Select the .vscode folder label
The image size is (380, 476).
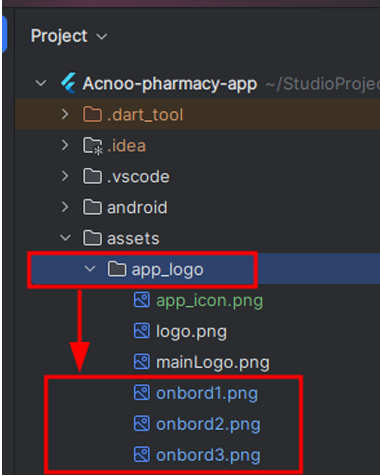point(138,176)
